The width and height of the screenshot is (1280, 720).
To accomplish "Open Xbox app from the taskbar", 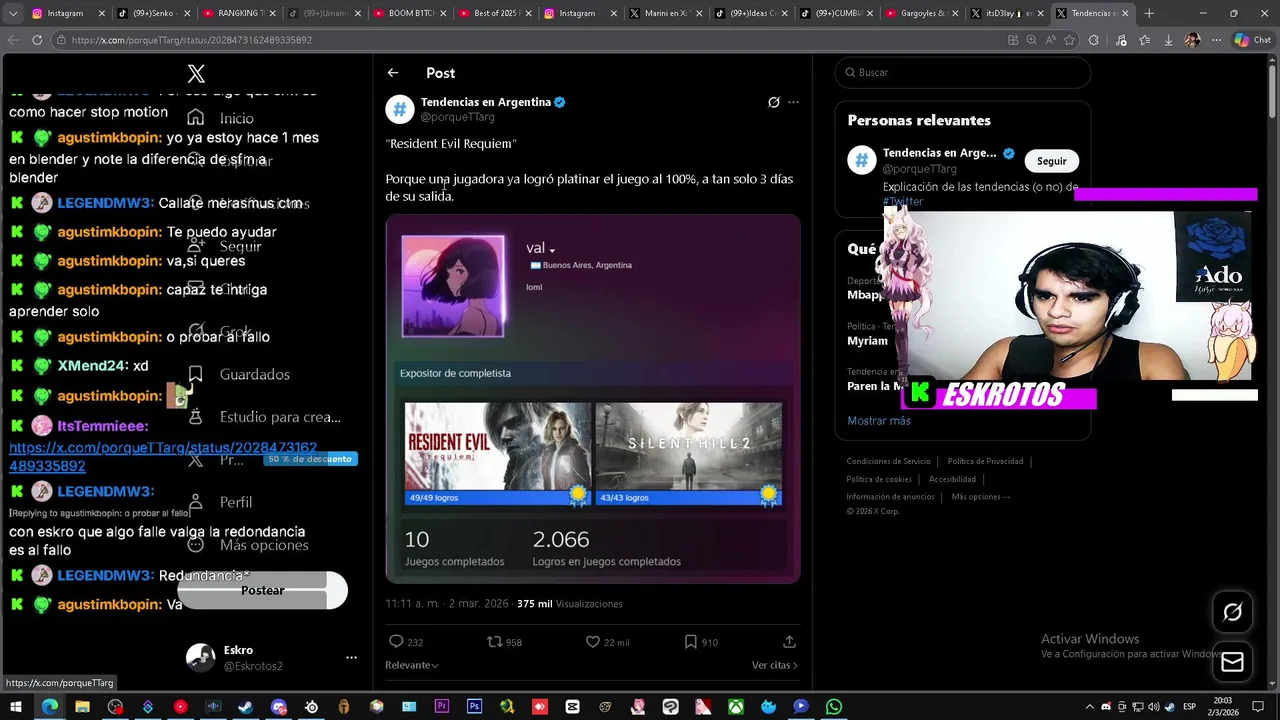I will pyautogui.click(x=735, y=707).
